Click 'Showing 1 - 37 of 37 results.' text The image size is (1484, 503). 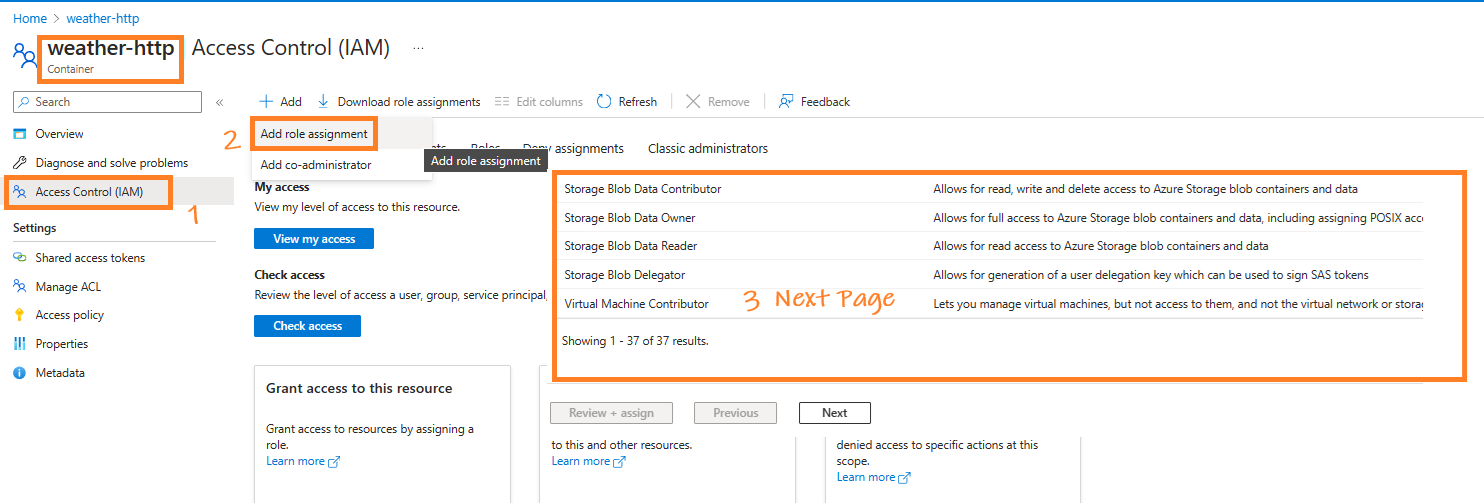coord(635,341)
